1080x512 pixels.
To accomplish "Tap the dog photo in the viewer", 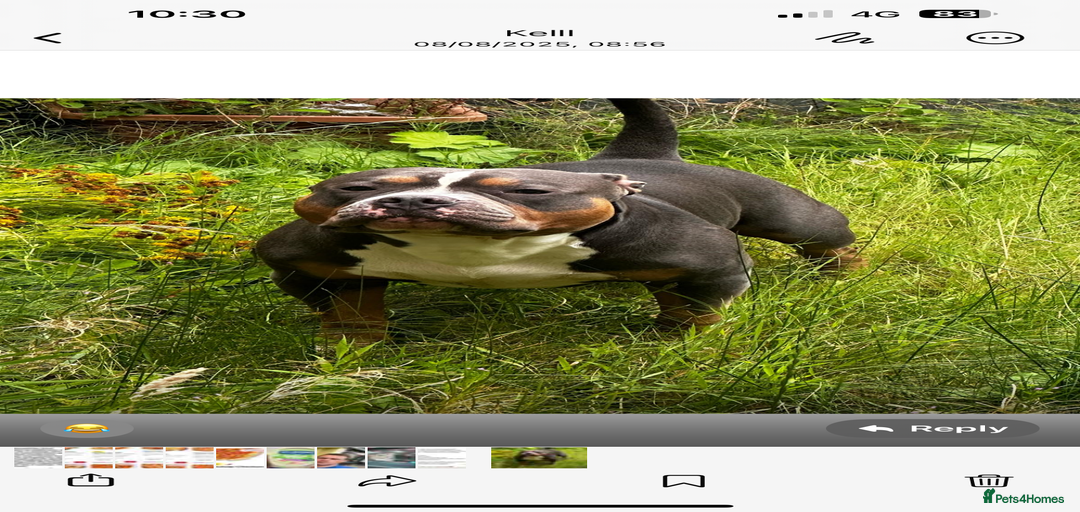I will [x=540, y=256].
